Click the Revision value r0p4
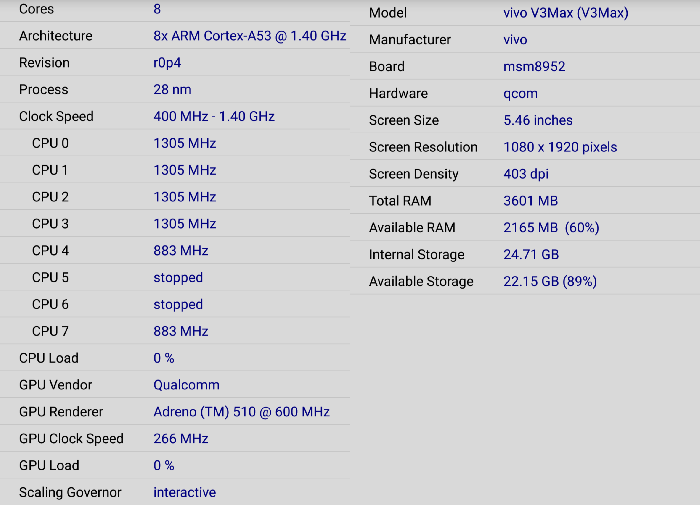Viewport: 700px width, 505px height. (167, 63)
